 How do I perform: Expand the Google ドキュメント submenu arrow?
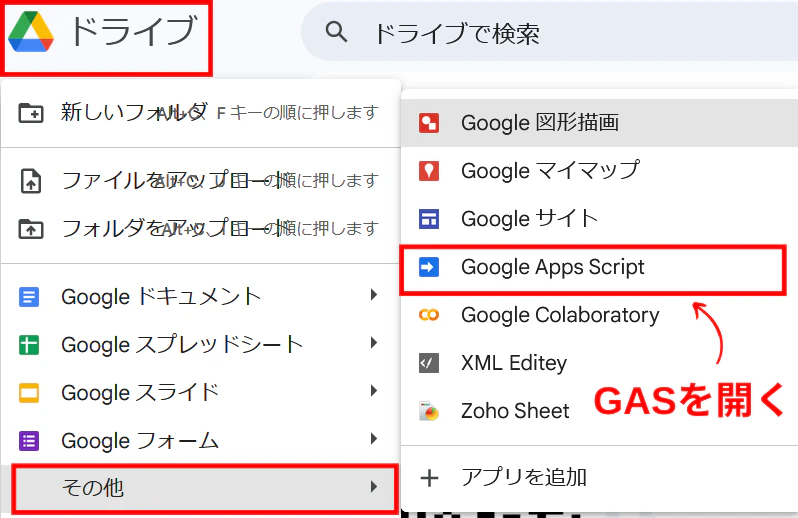pyautogui.click(x=374, y=295)
